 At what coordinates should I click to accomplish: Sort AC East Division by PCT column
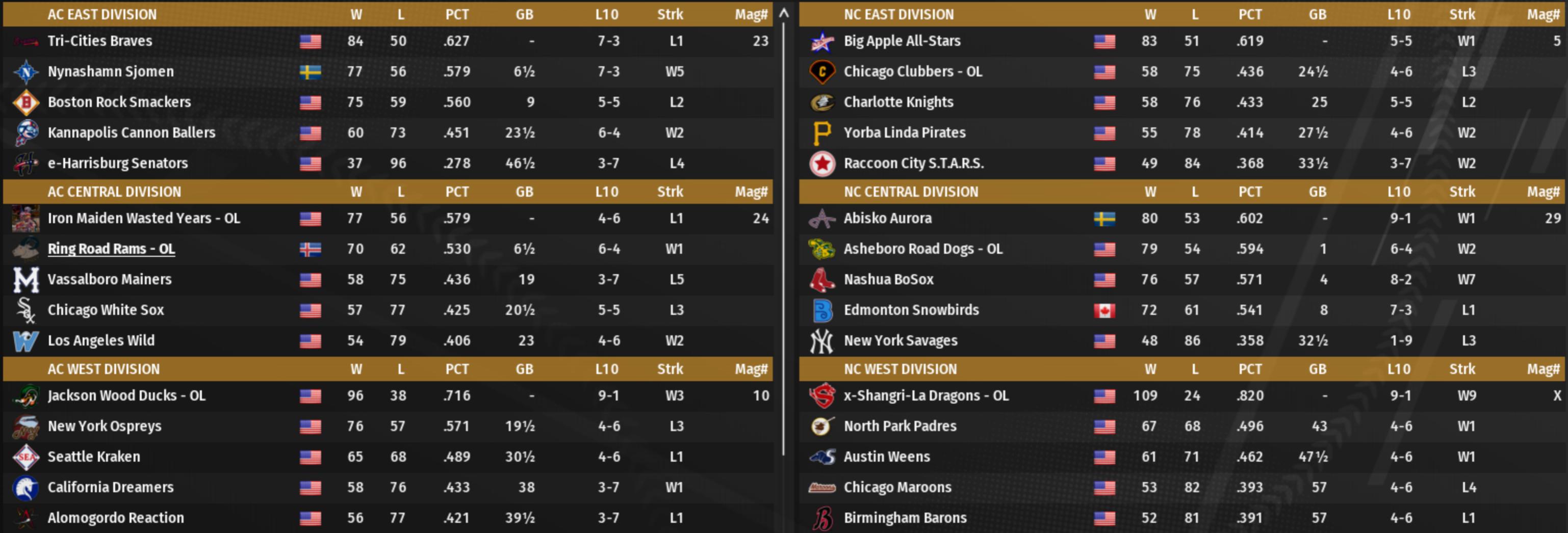click(456, 14)
